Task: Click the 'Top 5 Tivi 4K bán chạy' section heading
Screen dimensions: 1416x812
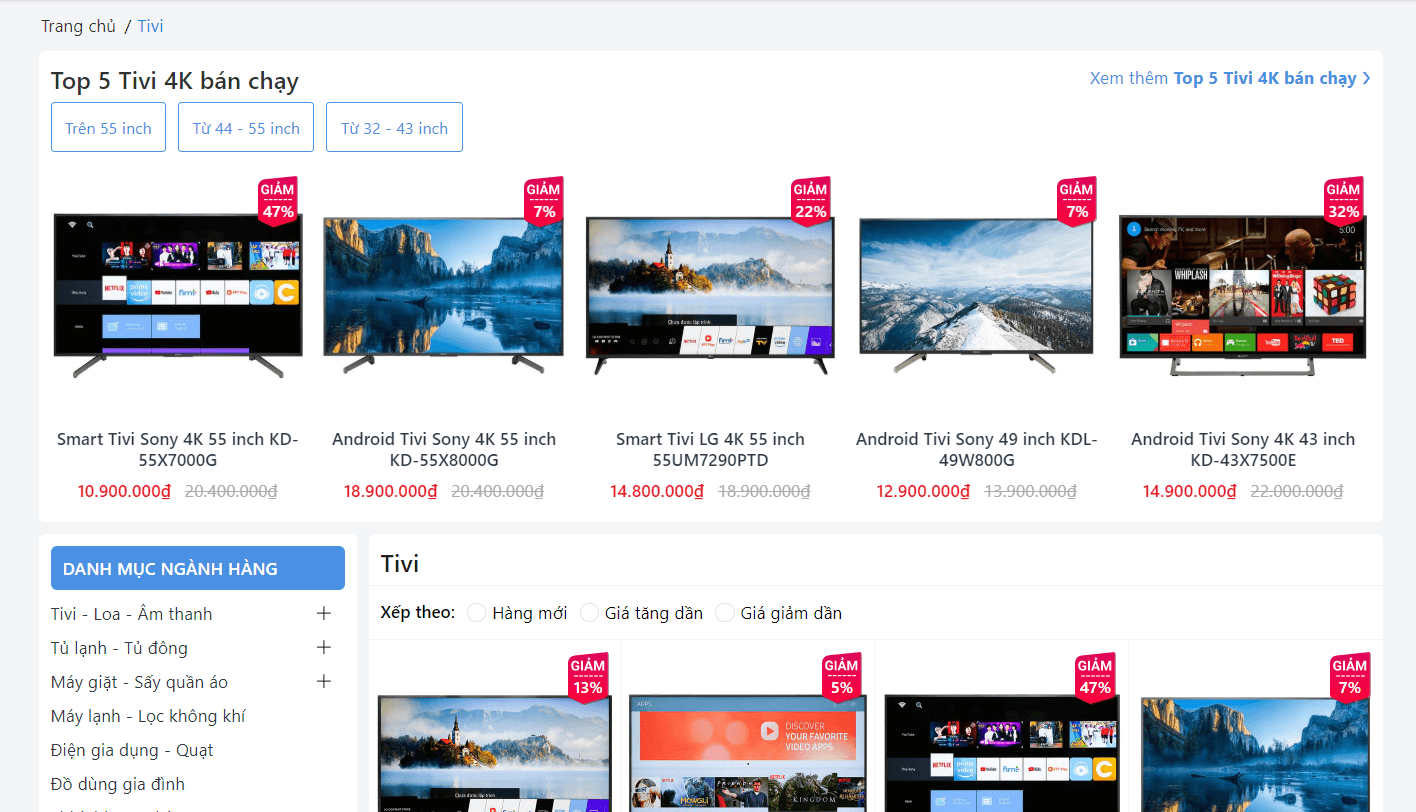Action: (x=175, y=81)
